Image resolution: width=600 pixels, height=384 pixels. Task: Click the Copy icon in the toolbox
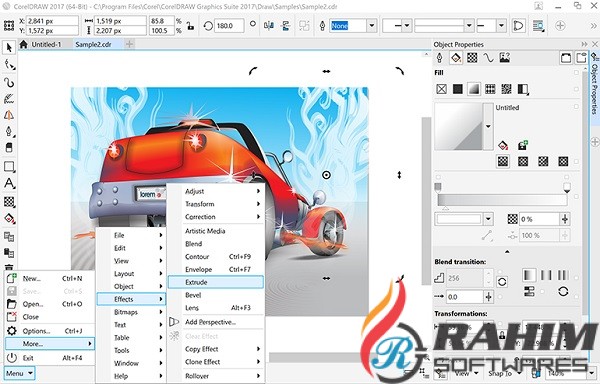click(x=9, y=237)
